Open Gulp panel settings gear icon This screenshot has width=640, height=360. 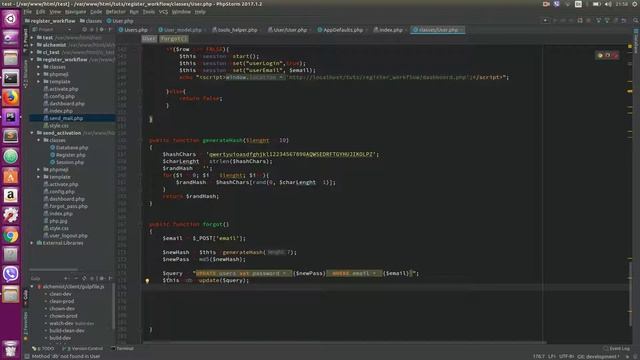click(x=102, y=278)
